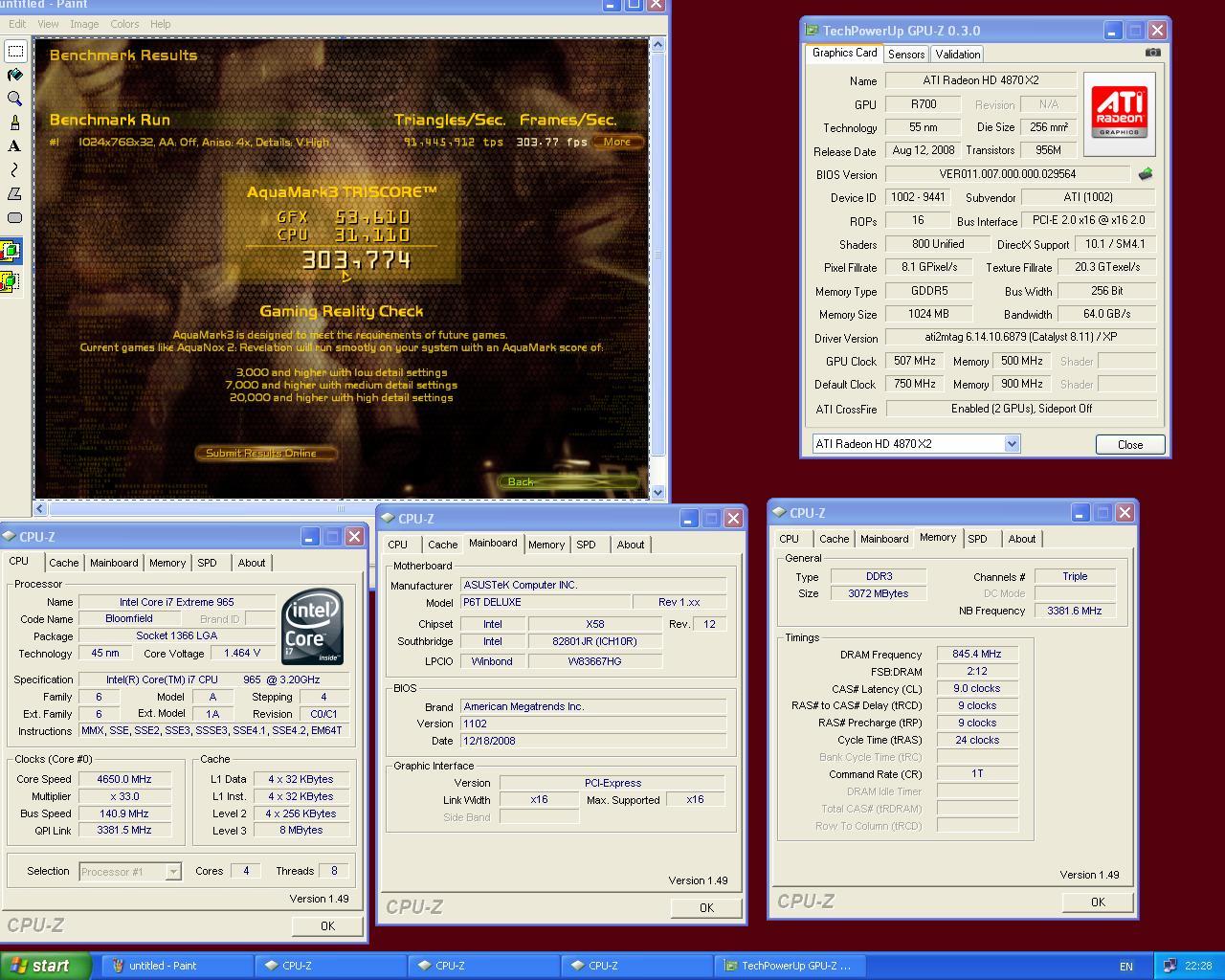Click the system tray network icon
Screen dimensions: 1225x980
point(1169,966)
